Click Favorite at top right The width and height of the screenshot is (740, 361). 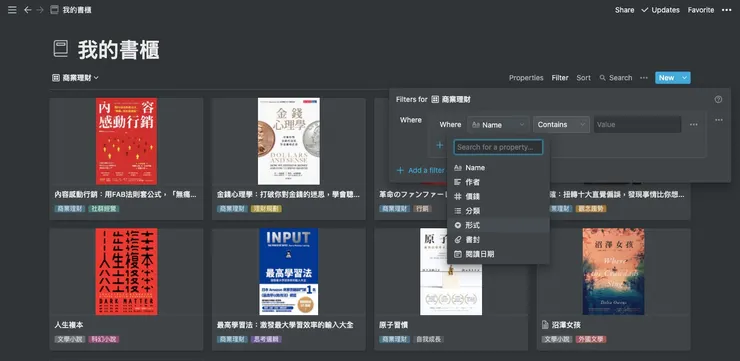tap(701, 10)
